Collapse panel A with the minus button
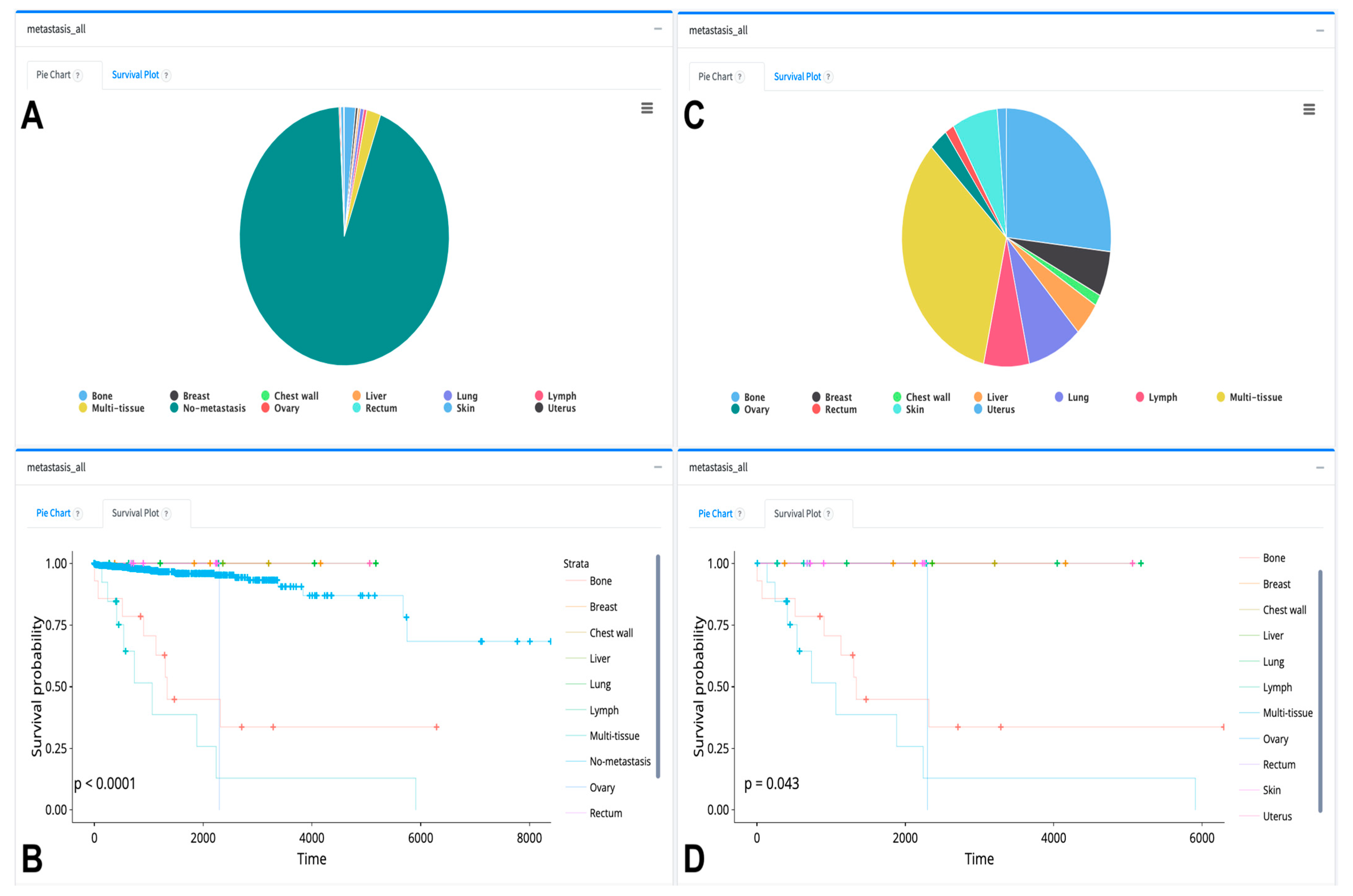The image size is (1353, 896). [x=658, y=29]
